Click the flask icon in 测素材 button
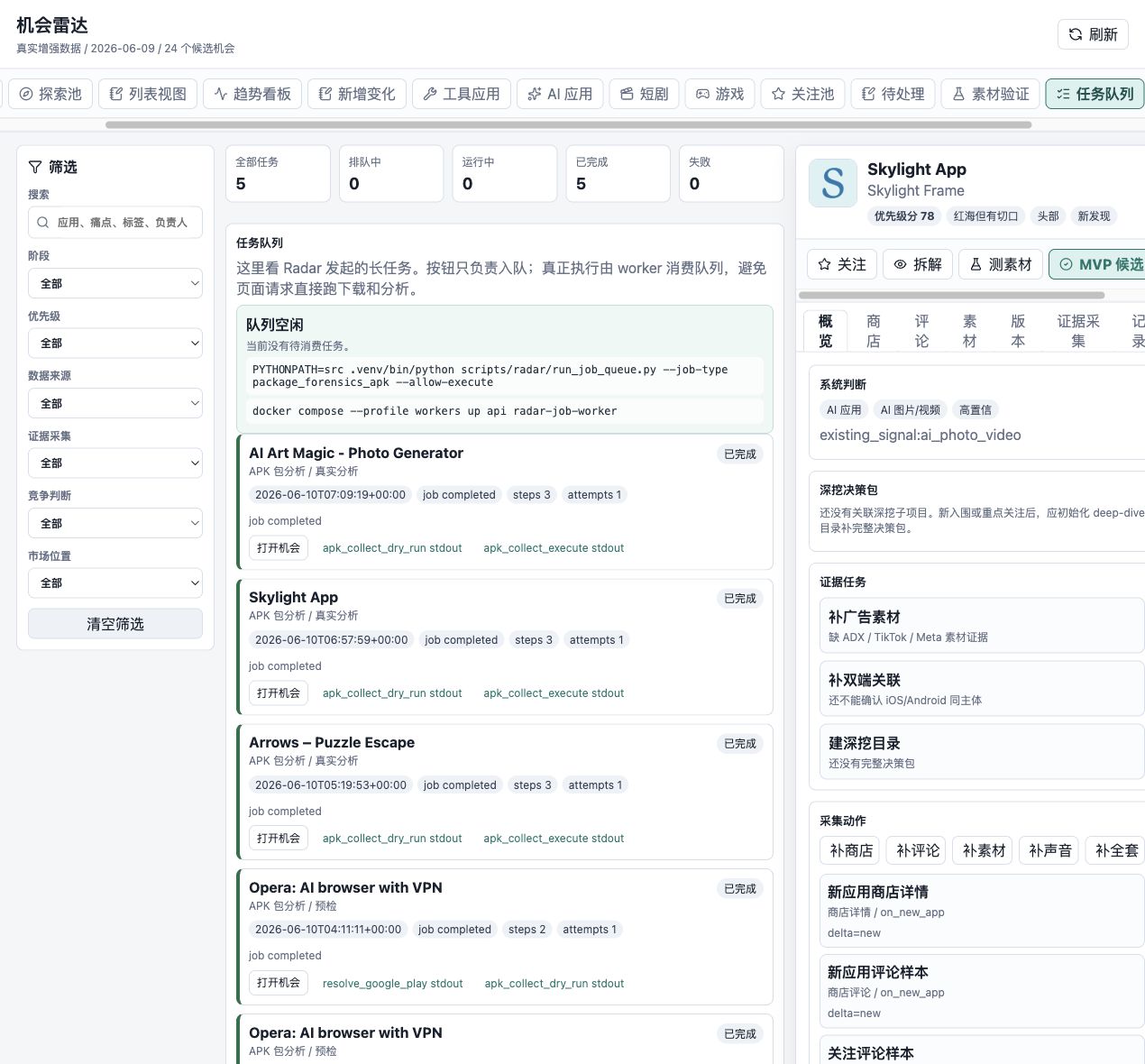Image resolution: width=1145 pixels, height=1064 pixels. coord(976,264)
